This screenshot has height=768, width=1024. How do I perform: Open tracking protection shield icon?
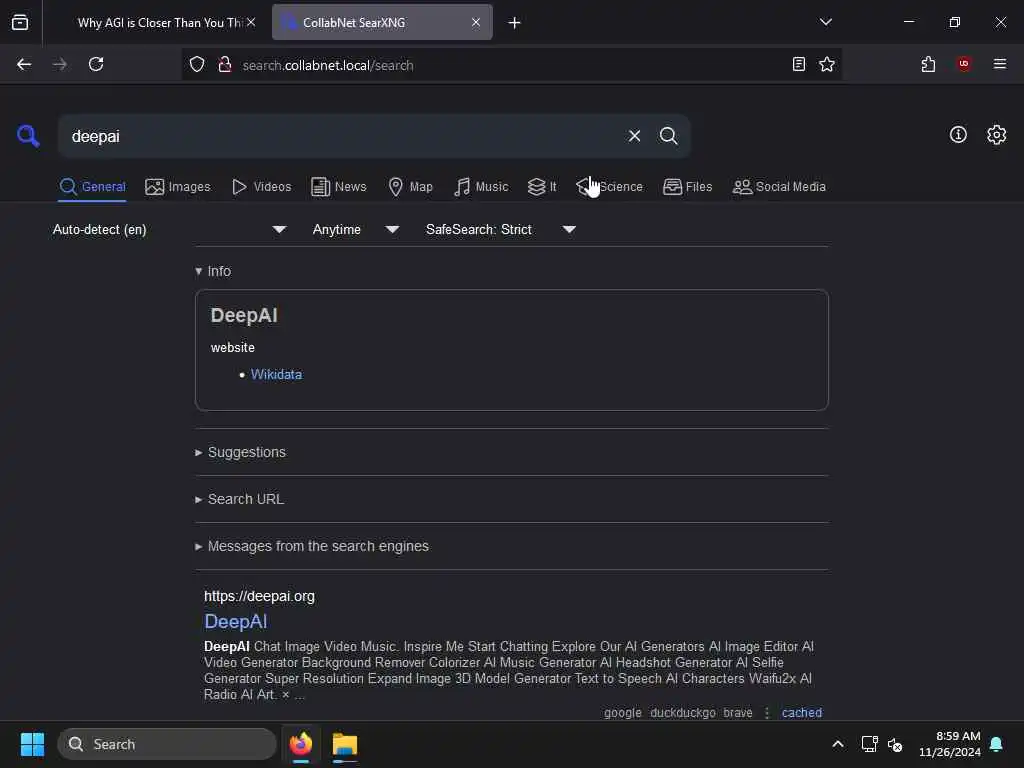pyautogui.click(x=197, y=64)
